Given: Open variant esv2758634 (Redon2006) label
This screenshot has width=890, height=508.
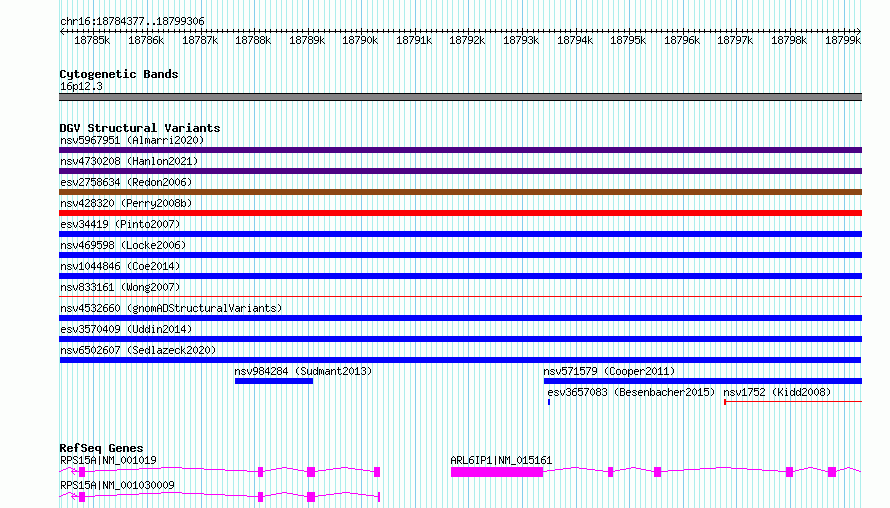Looking at the screenshot, I should [126, 182].
